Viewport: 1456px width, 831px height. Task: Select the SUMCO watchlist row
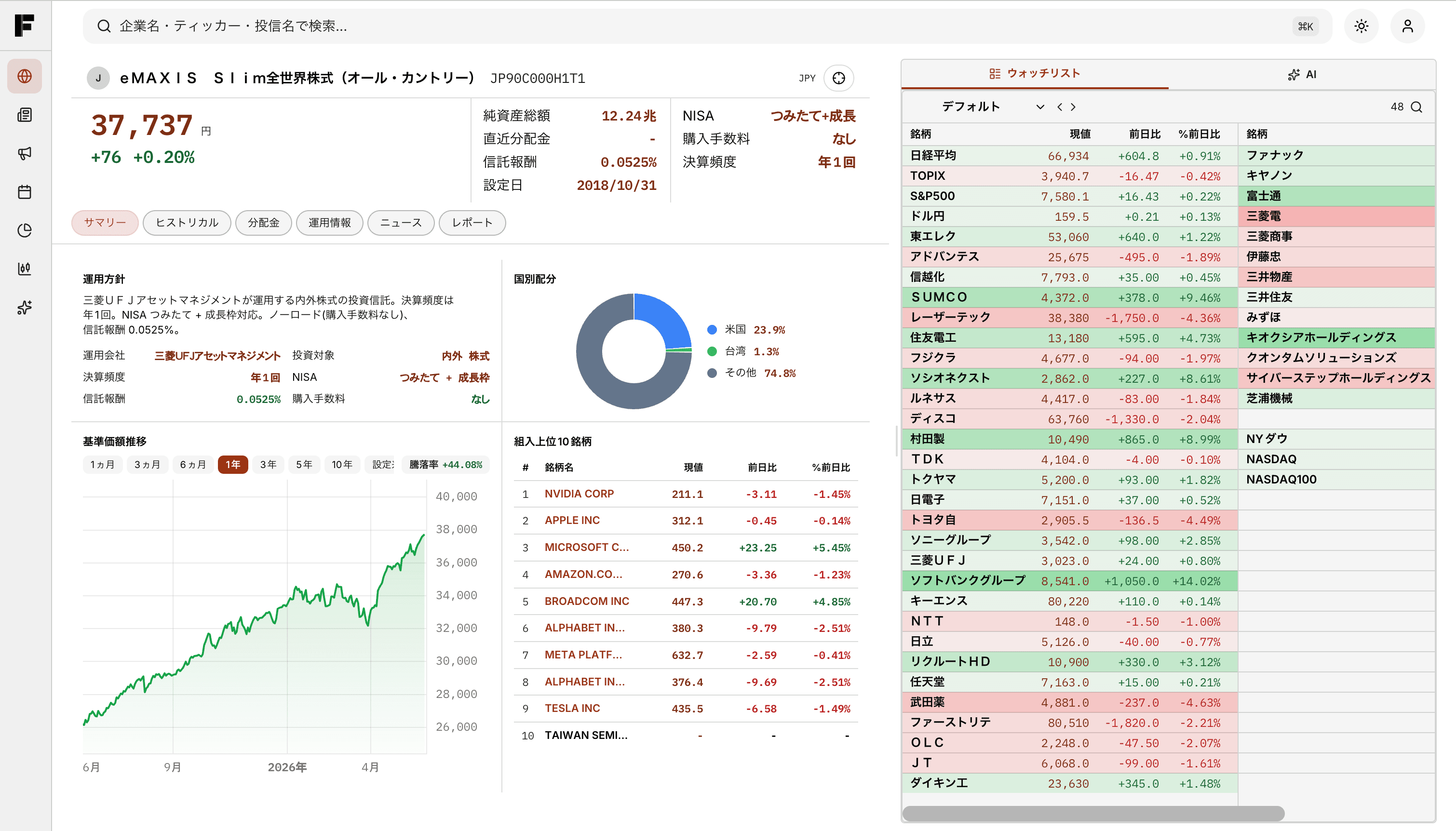(x=1070, y=297)
